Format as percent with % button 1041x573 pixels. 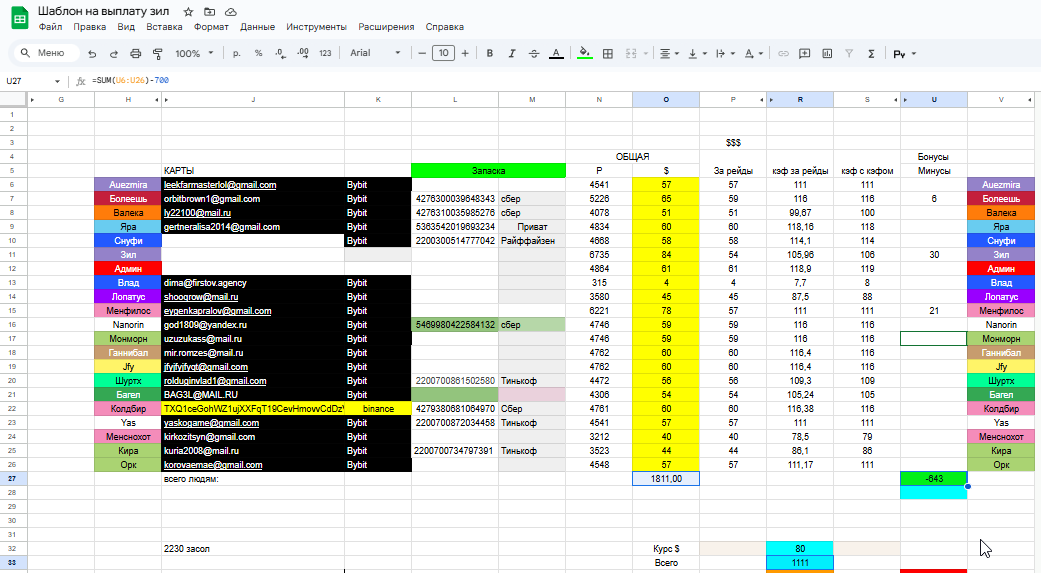pyautogui.click(x=258, y=53)
